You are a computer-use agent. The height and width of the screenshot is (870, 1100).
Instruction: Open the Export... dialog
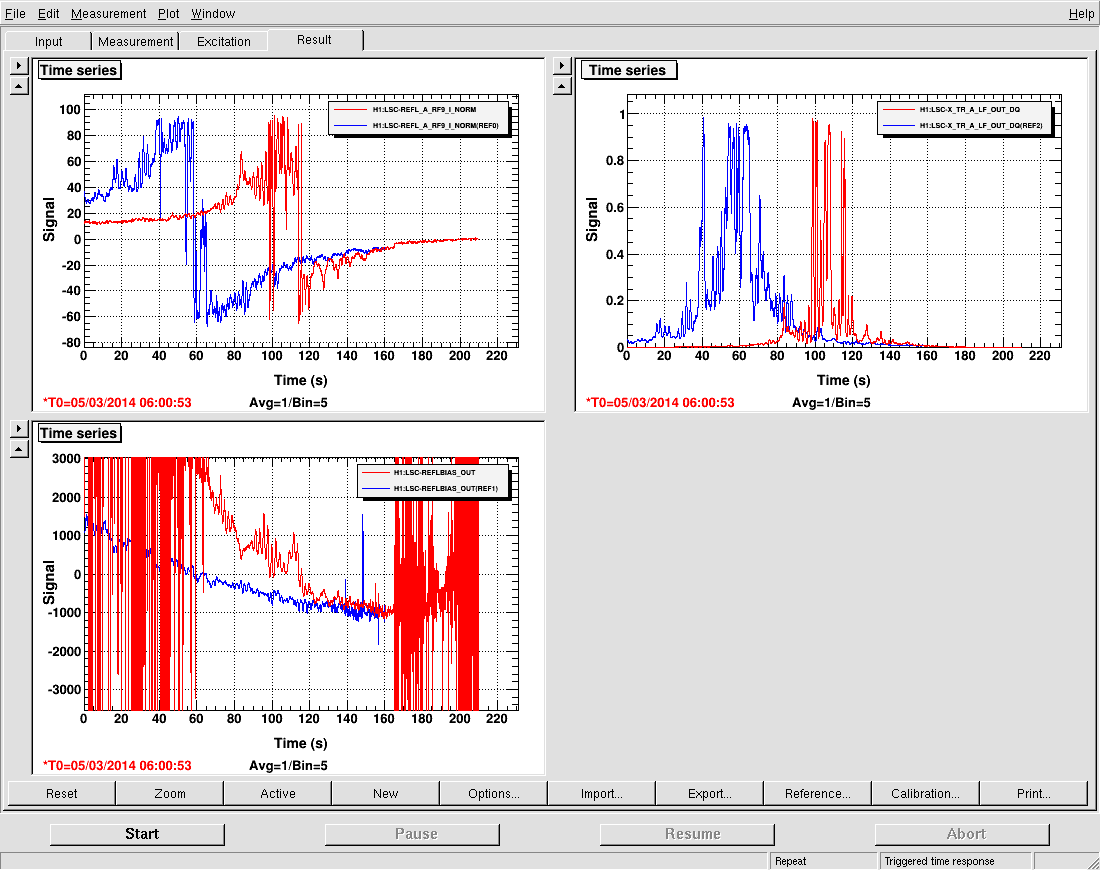click(710, 794)
